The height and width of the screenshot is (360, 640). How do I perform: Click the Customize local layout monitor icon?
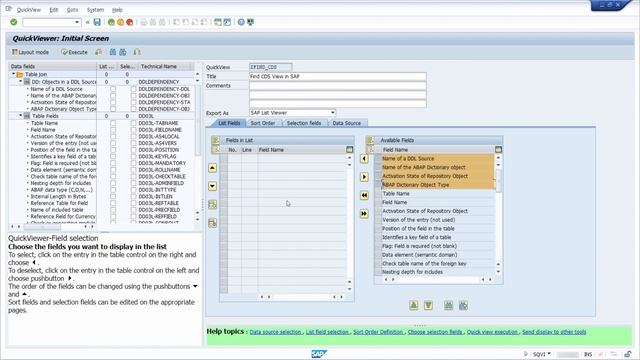point(251,22)
